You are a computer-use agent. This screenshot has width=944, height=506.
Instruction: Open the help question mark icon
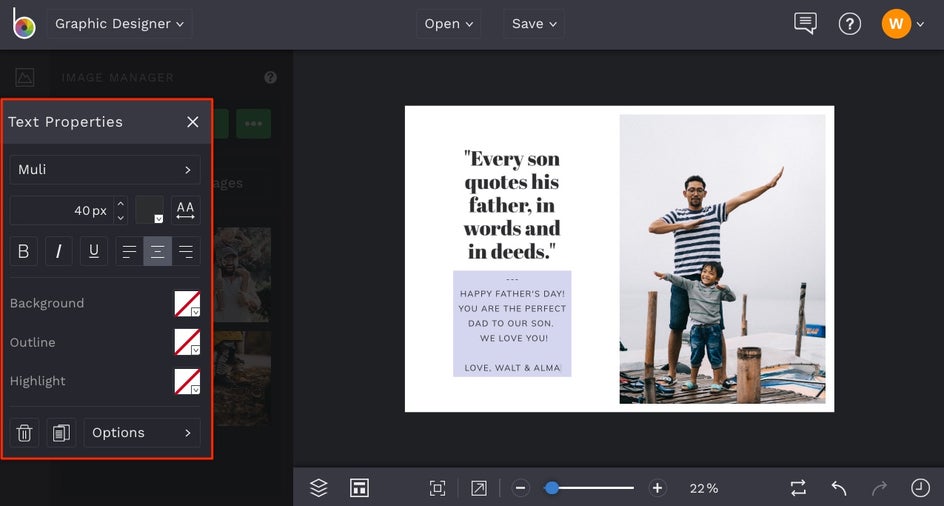tap(849, 24)
